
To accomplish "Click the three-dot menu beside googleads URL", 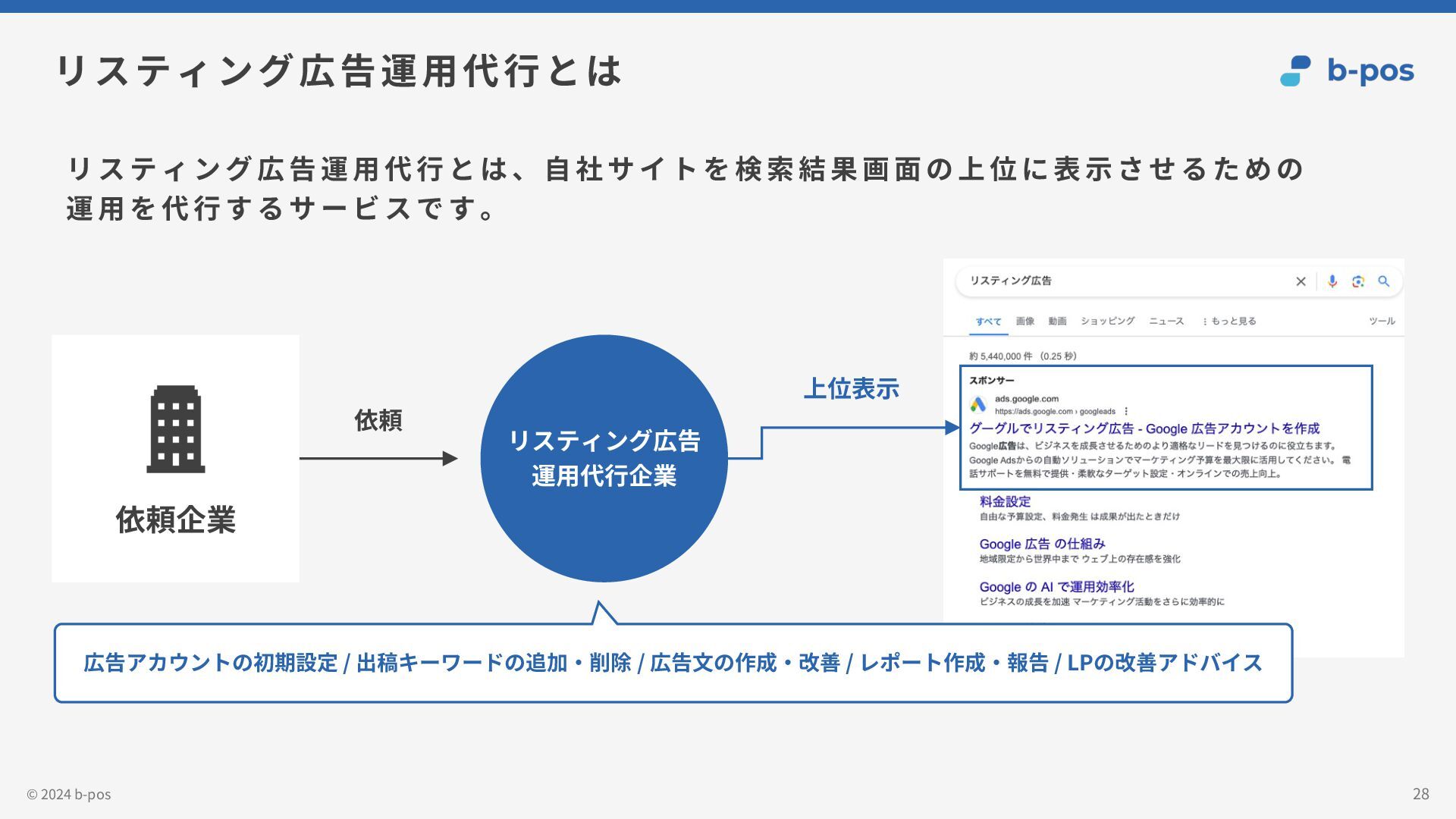I will (x=1126, y=411).
